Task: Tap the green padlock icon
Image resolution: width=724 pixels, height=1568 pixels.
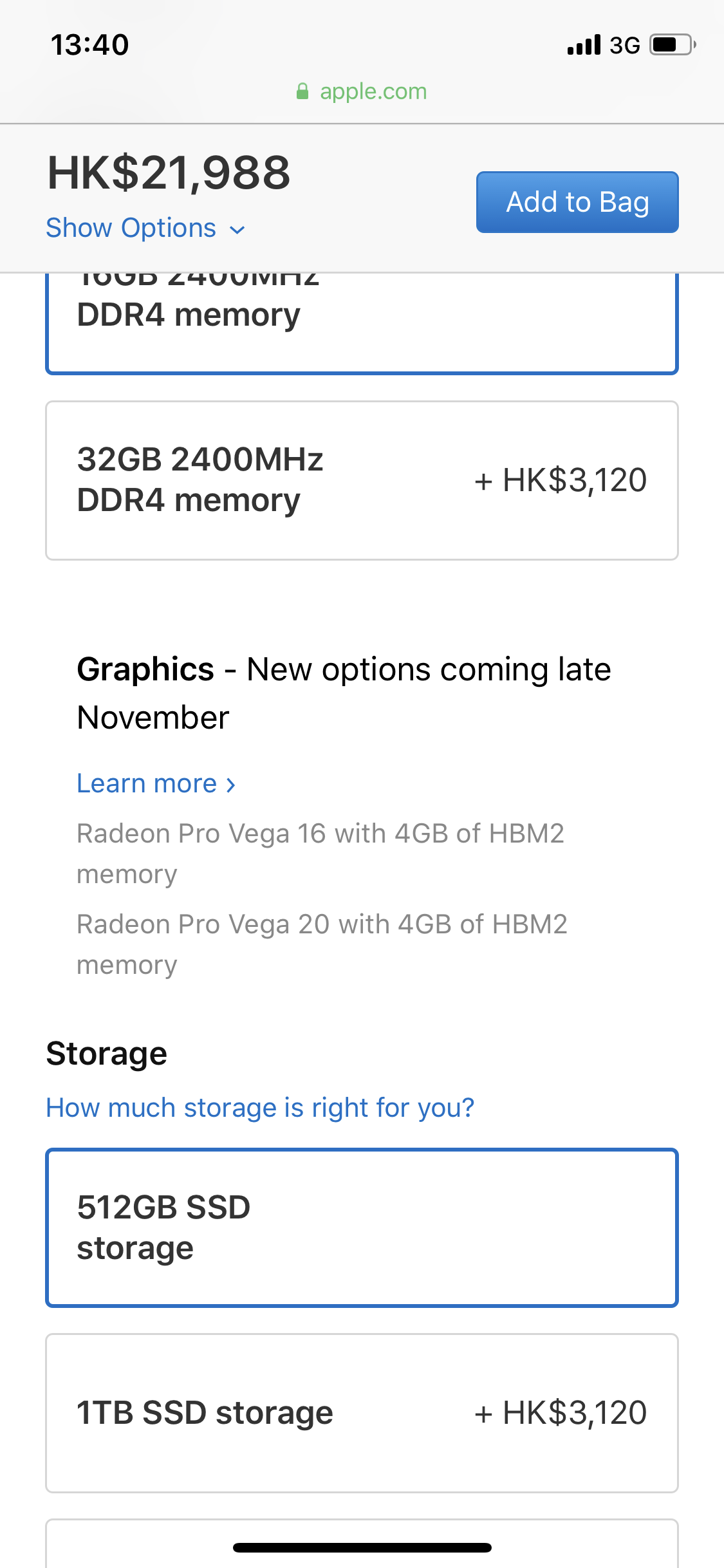Action: pos(302,91)
